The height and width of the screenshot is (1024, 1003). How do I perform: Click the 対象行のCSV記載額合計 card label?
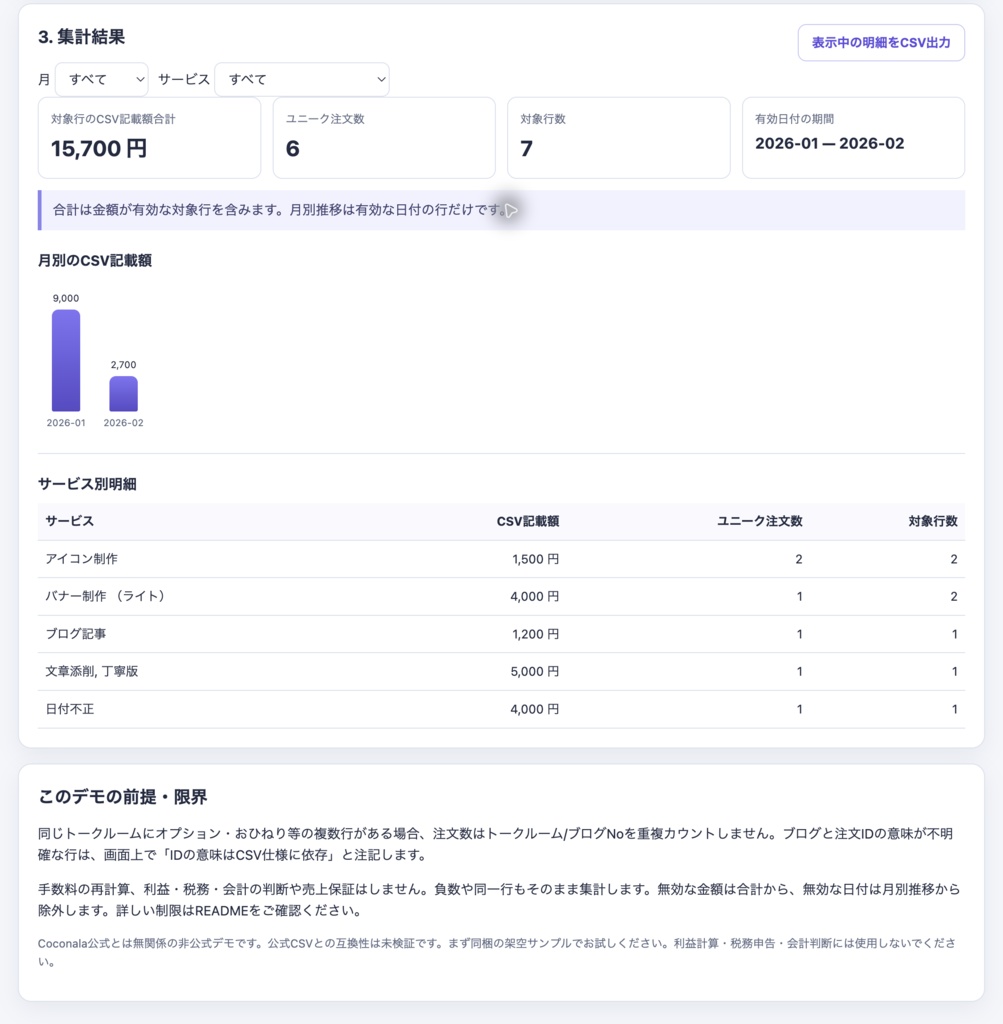(113, 119)
